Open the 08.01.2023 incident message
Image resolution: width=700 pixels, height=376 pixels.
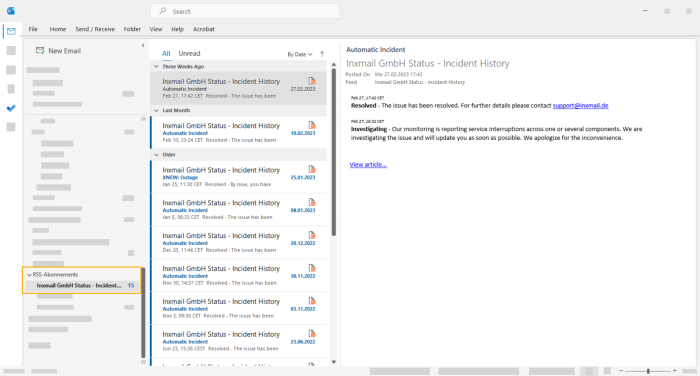click(238, 209)
